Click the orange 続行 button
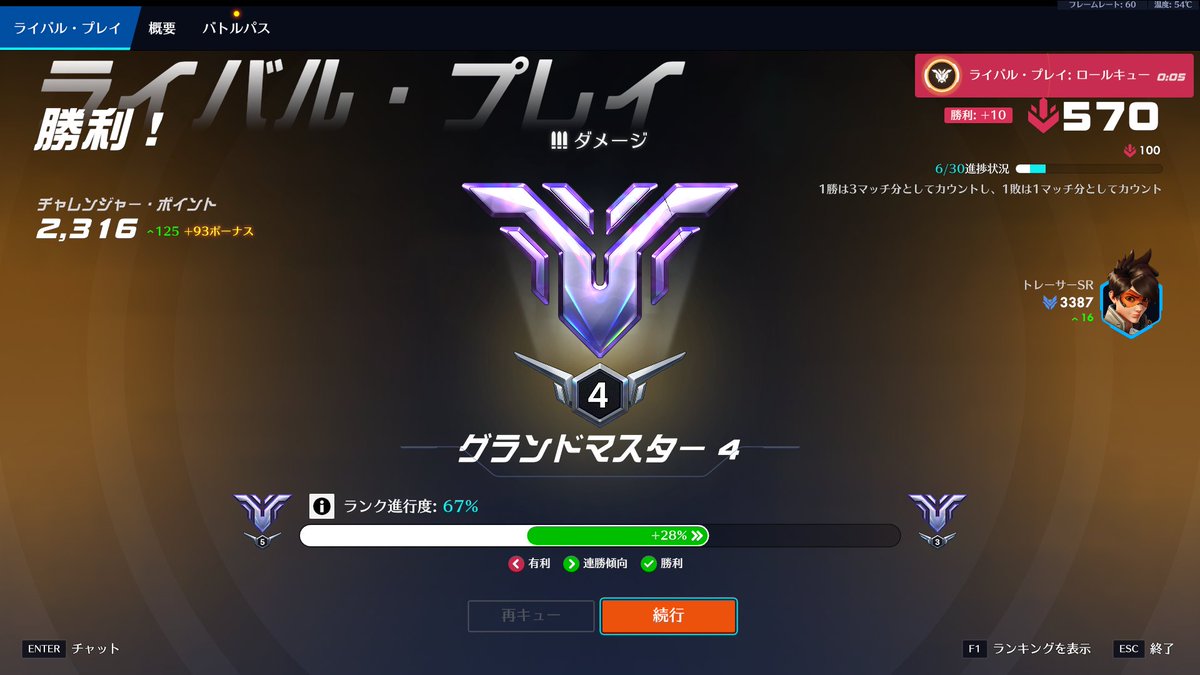 [668, 616]
